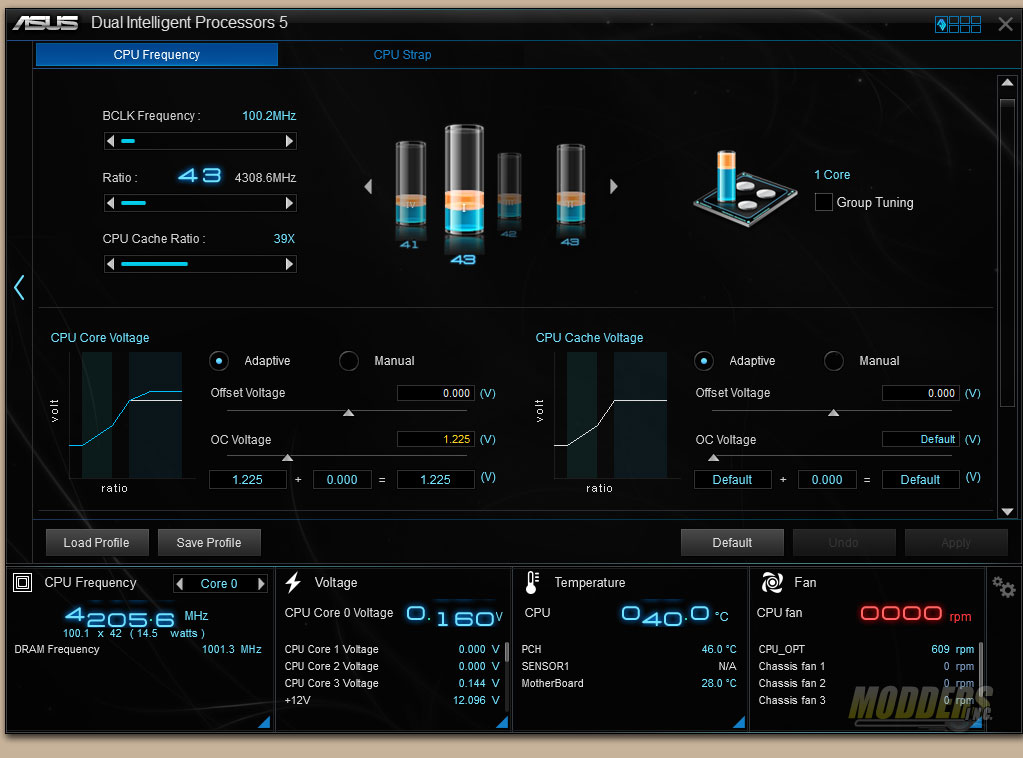Image resolution: width=1023 pixels, height=758 pixels.
Task: Click the BCLK Frequency slider bar
Action: (x=200, y=141)
